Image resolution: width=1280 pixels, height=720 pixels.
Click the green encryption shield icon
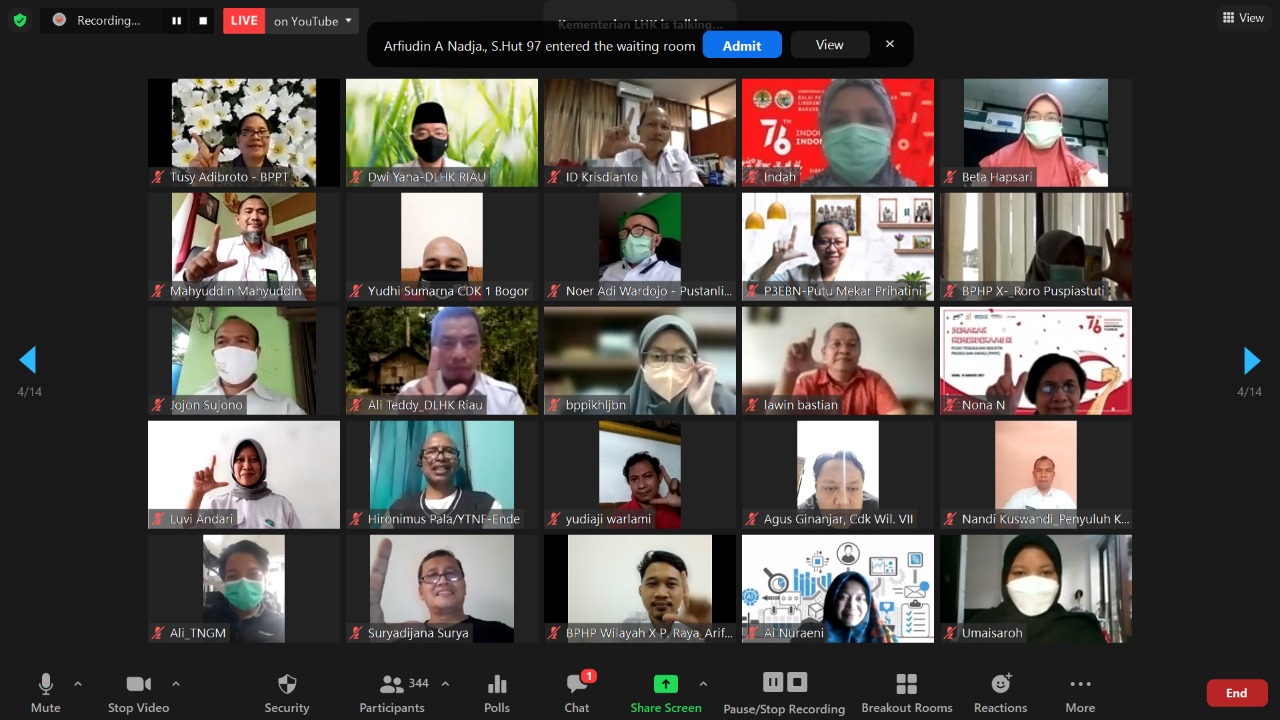[20, 20]
